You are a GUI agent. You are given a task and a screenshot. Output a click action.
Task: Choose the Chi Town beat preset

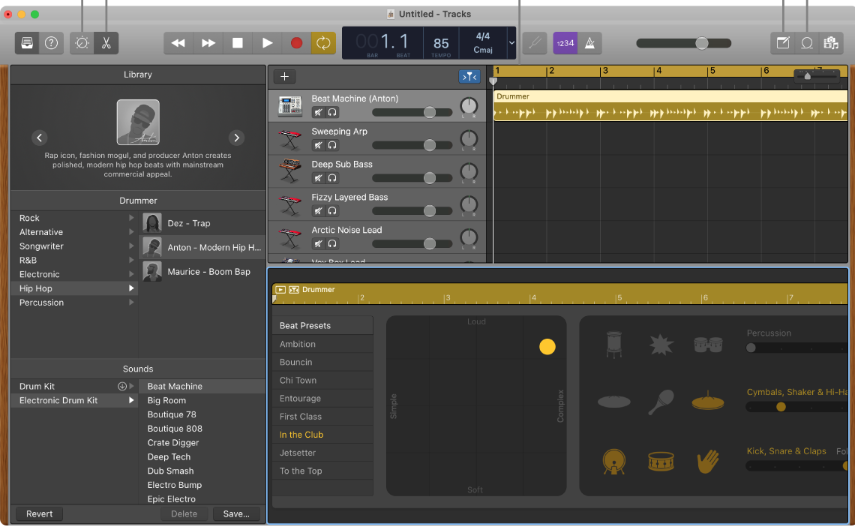point(323,380)
